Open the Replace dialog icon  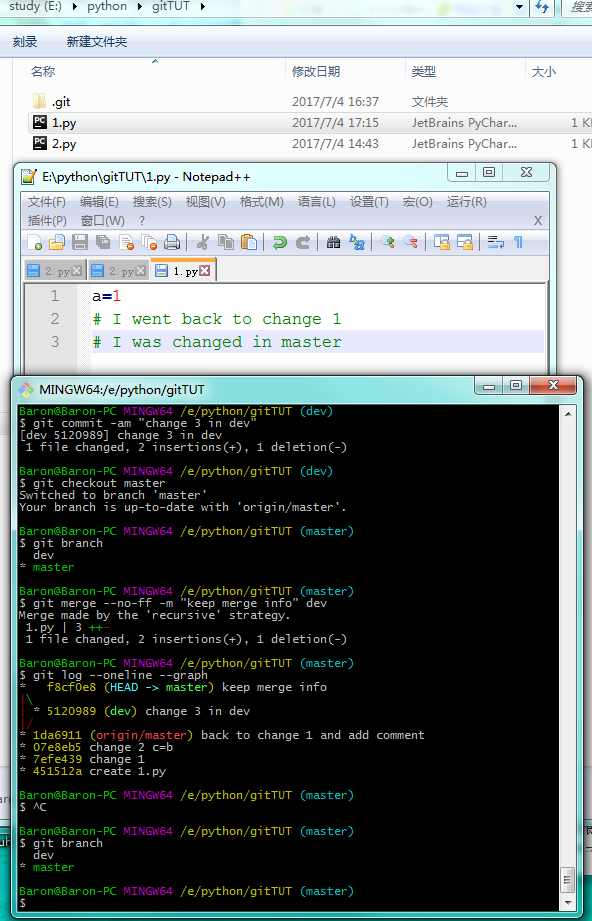(356, 242)
